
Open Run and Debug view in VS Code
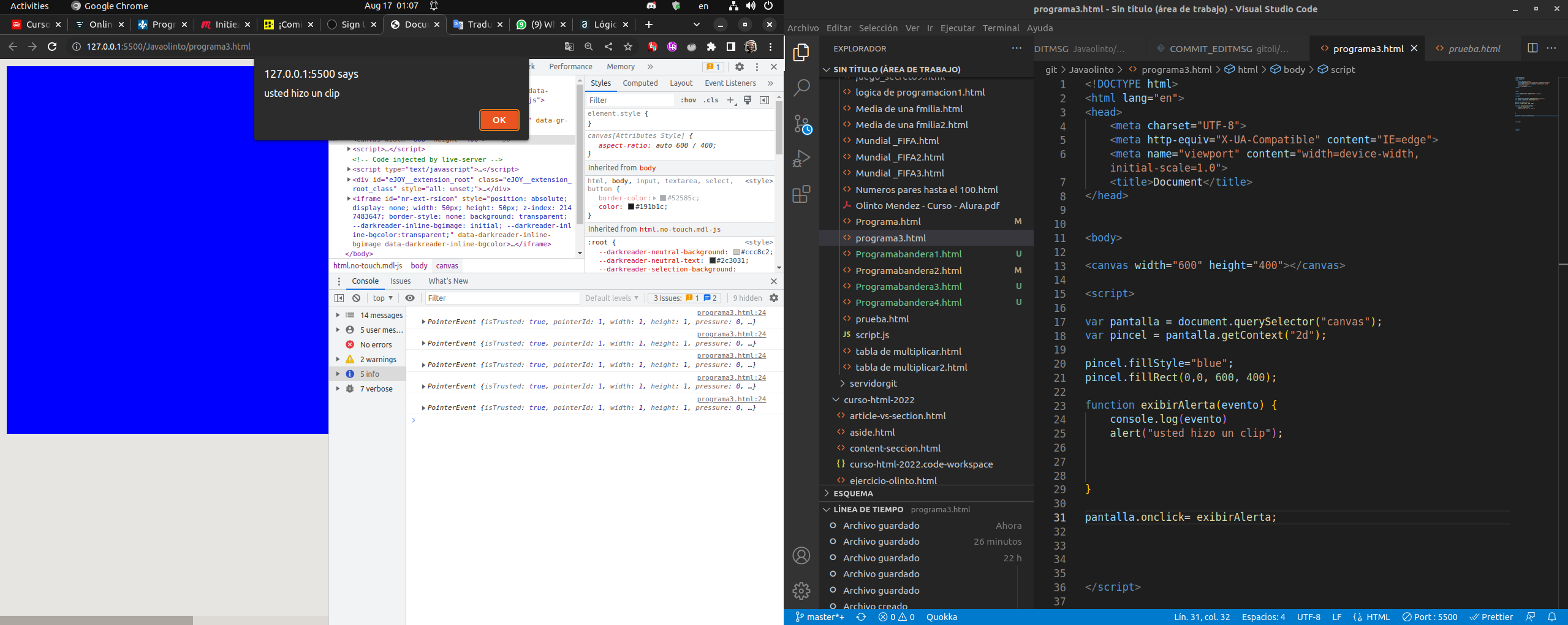pos(801,159)
